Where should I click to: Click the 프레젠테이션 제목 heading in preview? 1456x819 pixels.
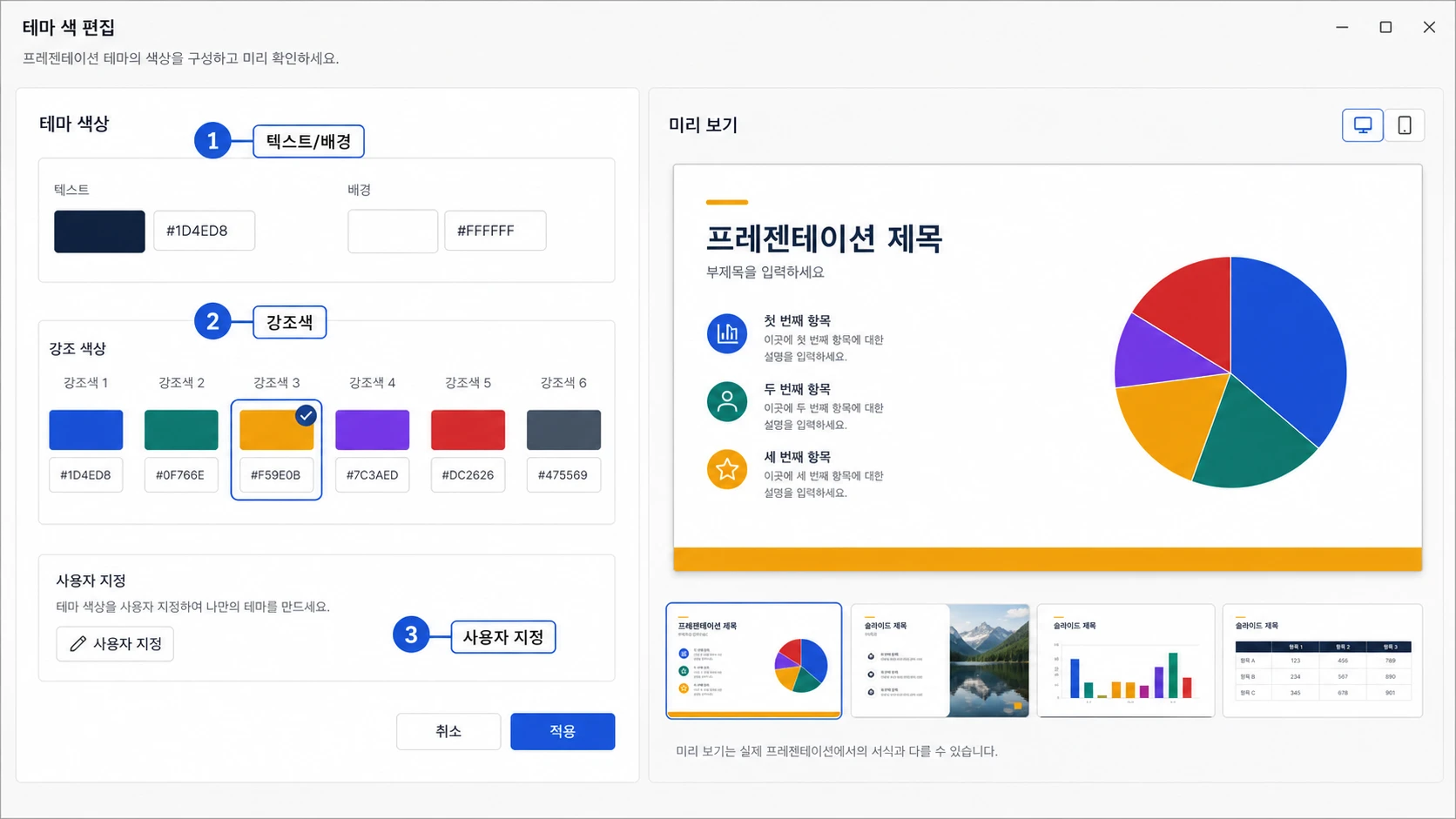tap(824, 238)
